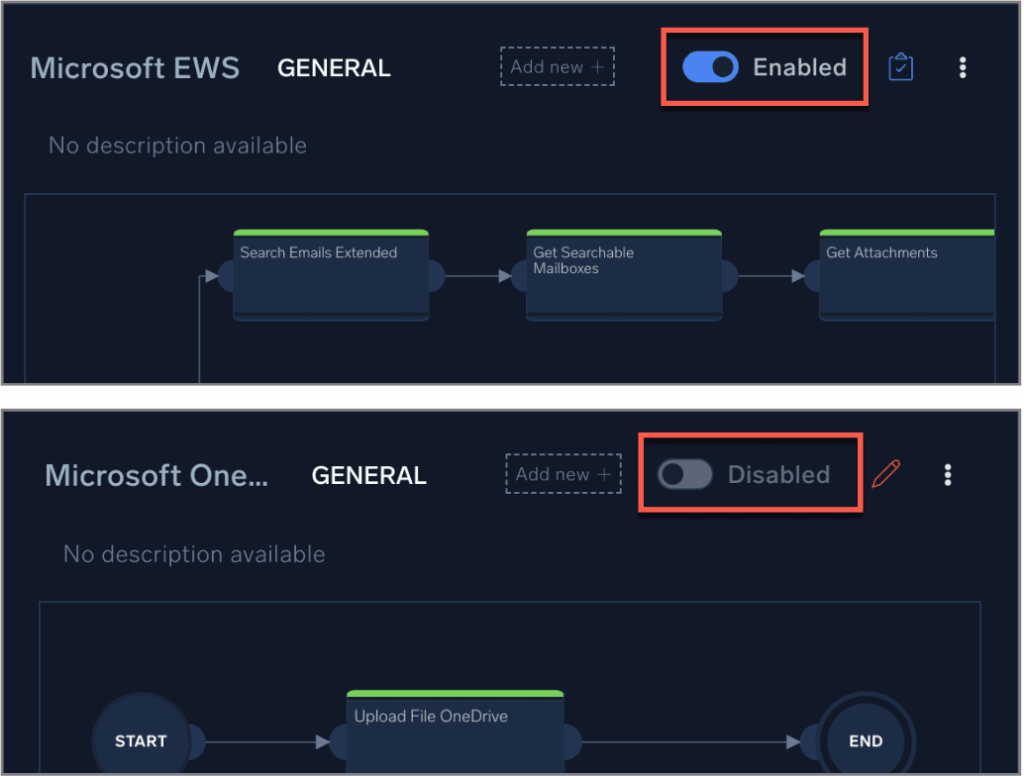Click the END node in the OneDrive workflow
This screenshot has width=1024, height=776.
tap(866, 741)
